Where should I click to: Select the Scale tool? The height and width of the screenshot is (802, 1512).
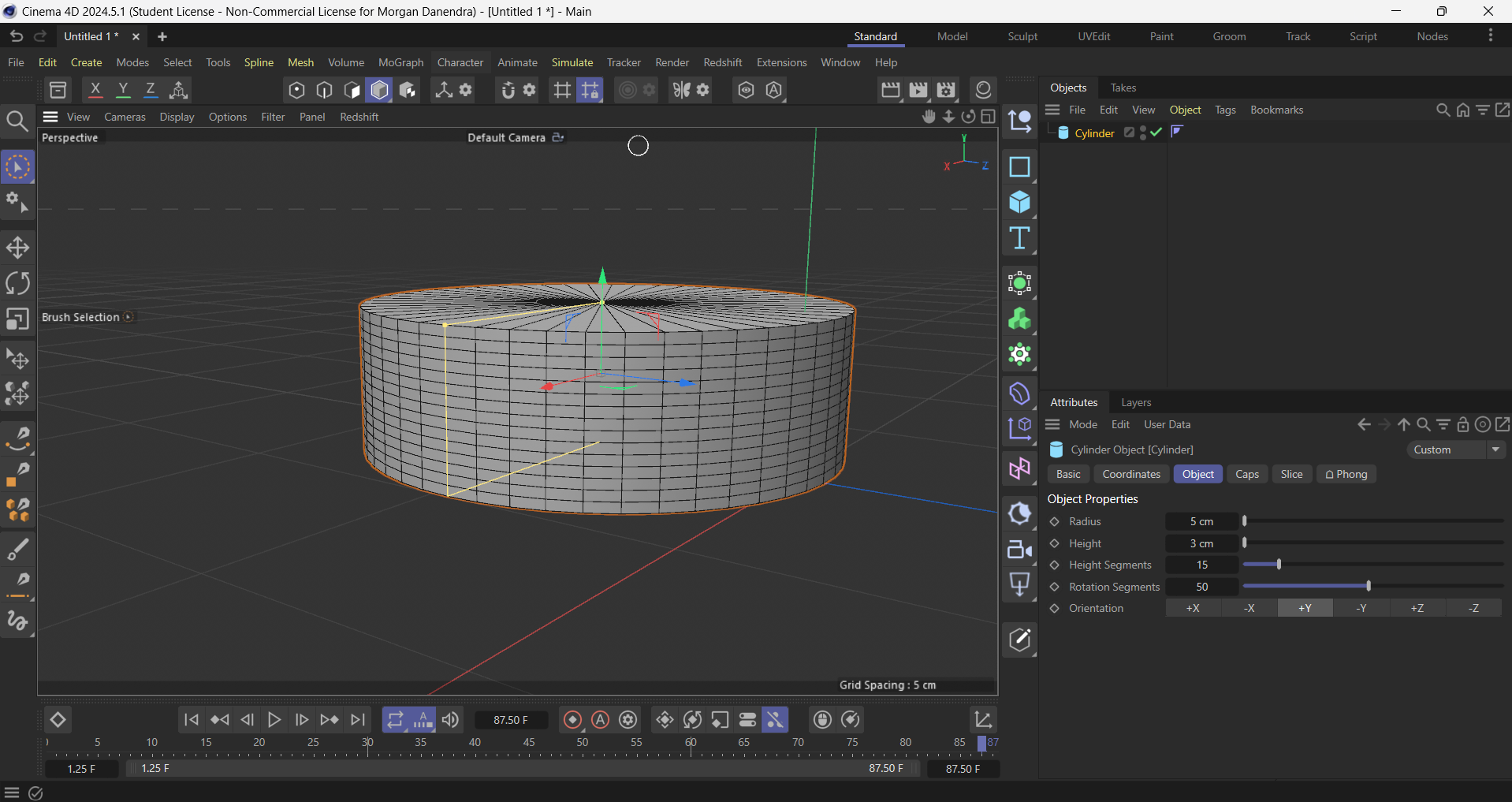[x=17, y=319]
